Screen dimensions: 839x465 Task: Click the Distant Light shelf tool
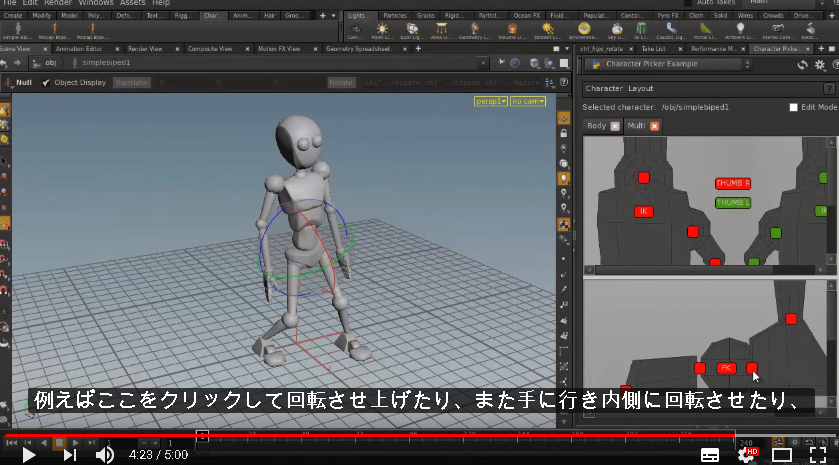[x=547, y=32]
